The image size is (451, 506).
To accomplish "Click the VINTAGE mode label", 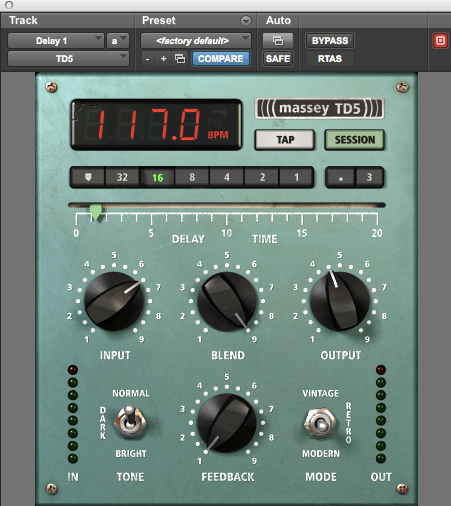I will point(320,393).
